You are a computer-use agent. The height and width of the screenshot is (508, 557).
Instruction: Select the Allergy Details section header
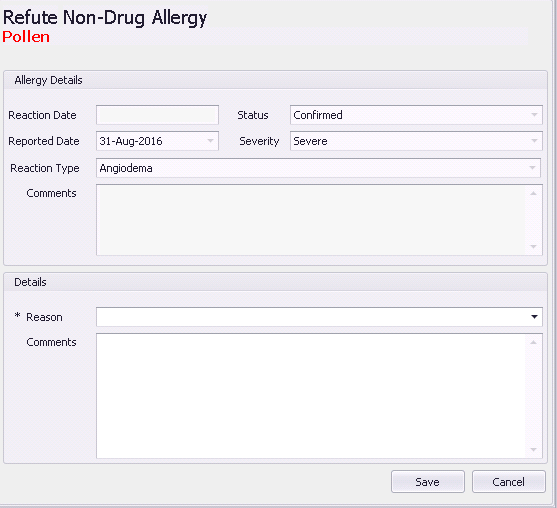click(x=48, y=80)
